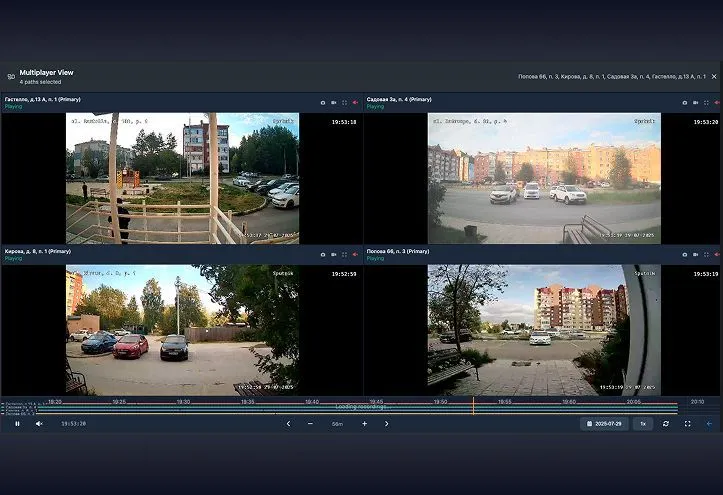Screen dimensions: 723x495
Task: Take snapshot of Попова 66, п. 3 camera
Action: tap(685, 254)
